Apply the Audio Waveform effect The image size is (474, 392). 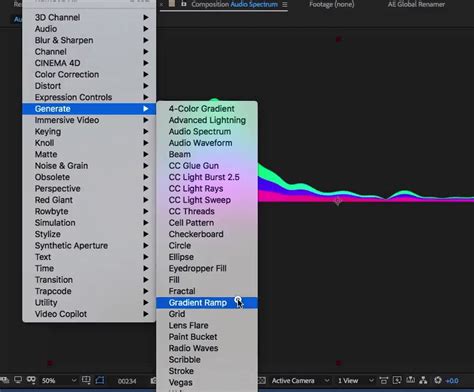[207, 143]
